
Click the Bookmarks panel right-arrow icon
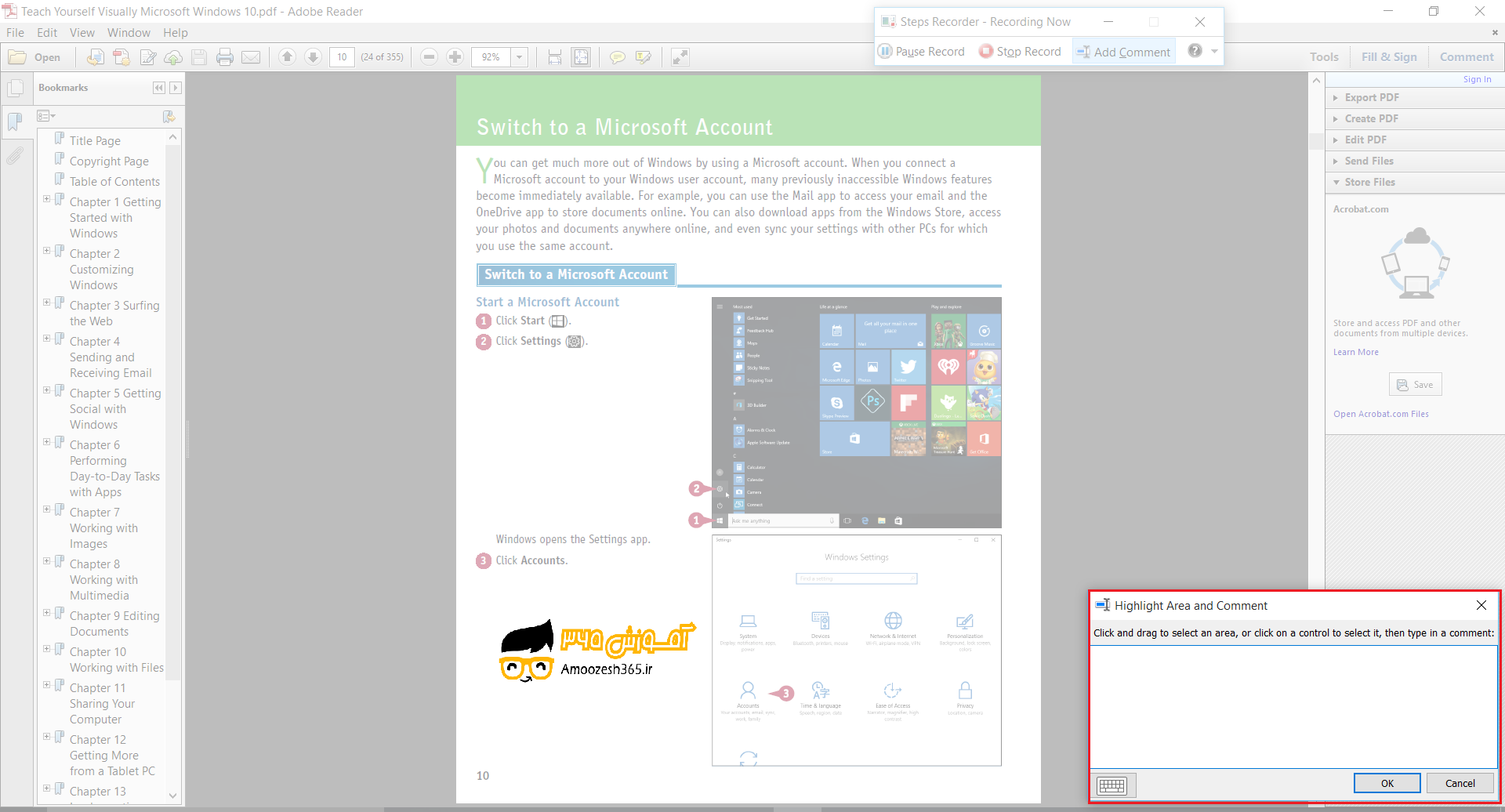point(176,88)
